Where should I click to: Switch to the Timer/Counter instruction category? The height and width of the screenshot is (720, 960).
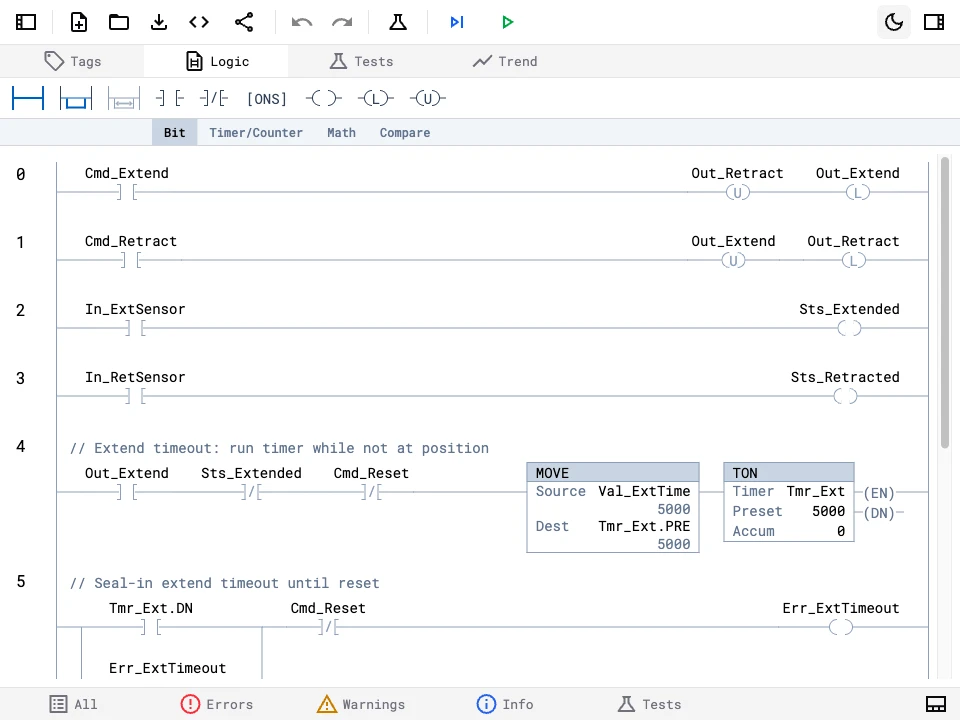(x=255, y=132)
